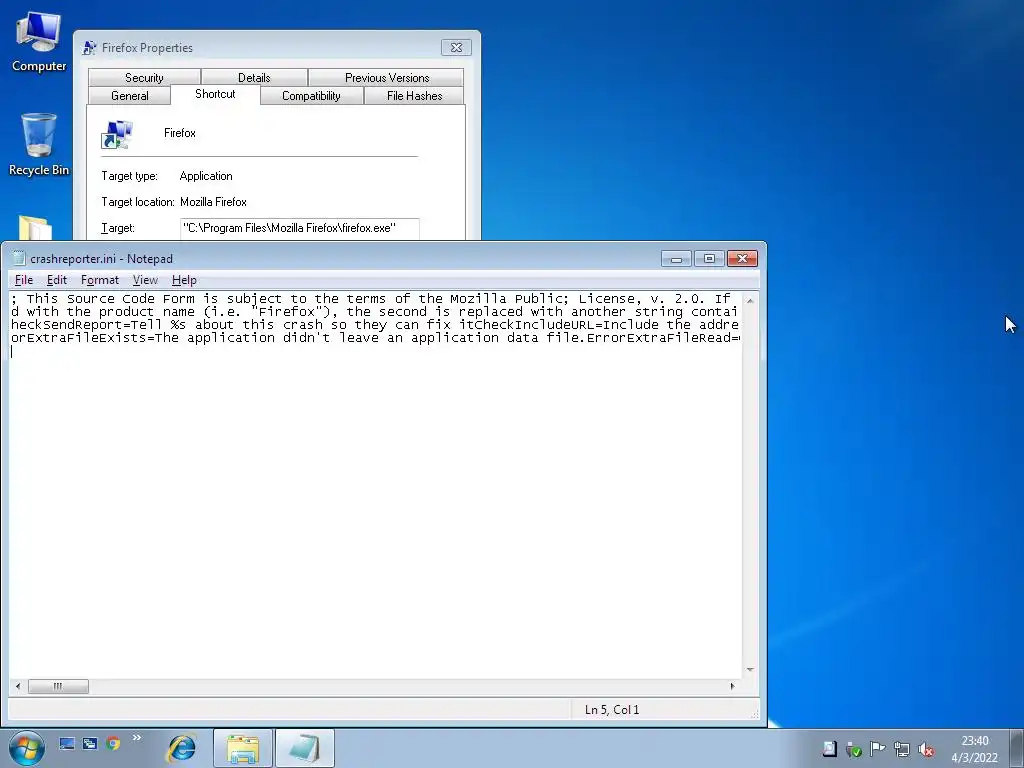1024x768 pixels.
Task: Open Notepad Edit menu
Action: click(57, 280)
